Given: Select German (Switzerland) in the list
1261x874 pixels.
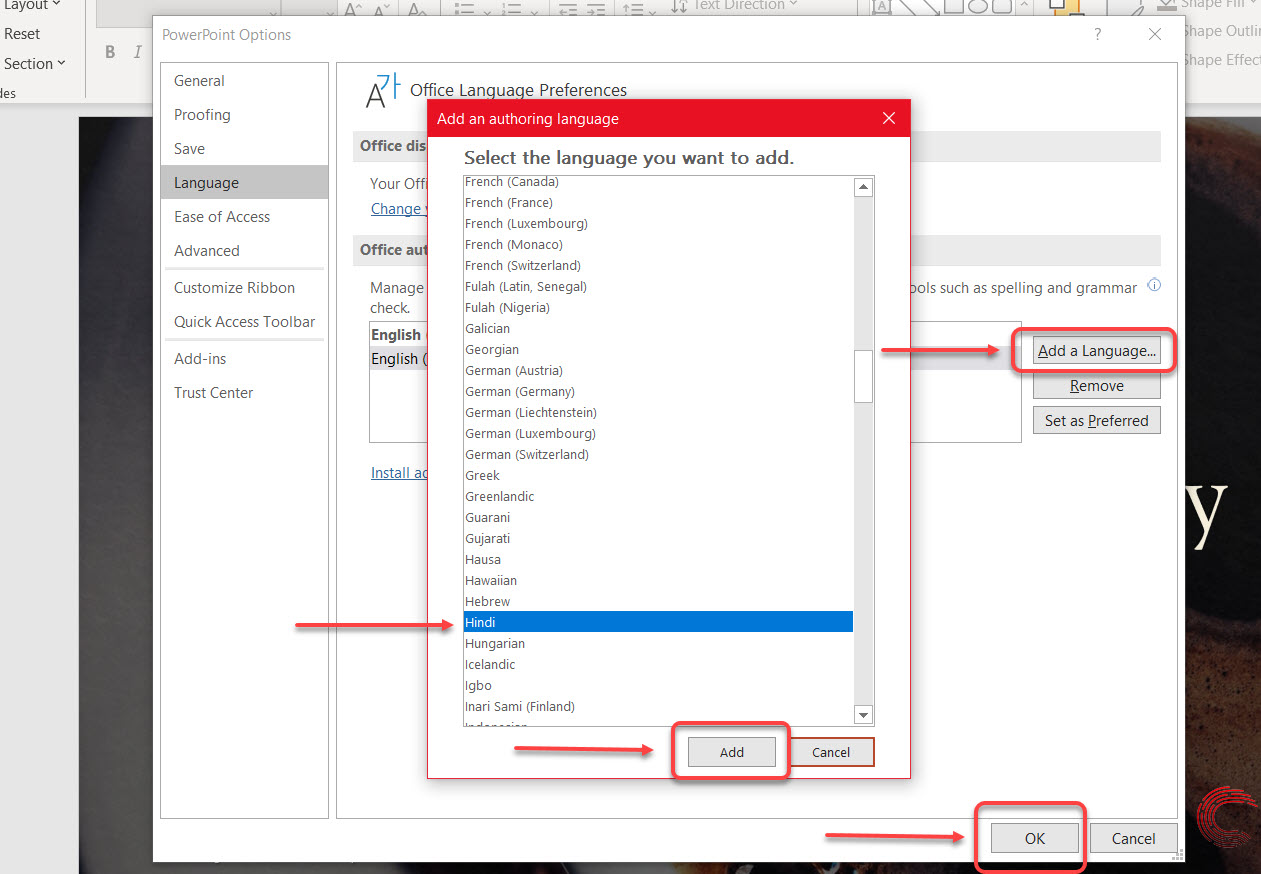Looking at the screenshot, I should (x=658, y=454).
